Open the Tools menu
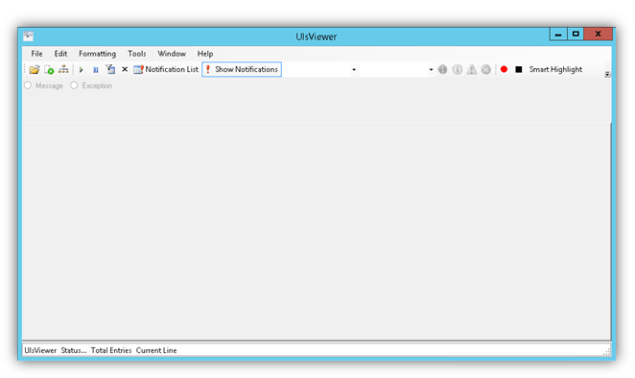 (137, 53)
